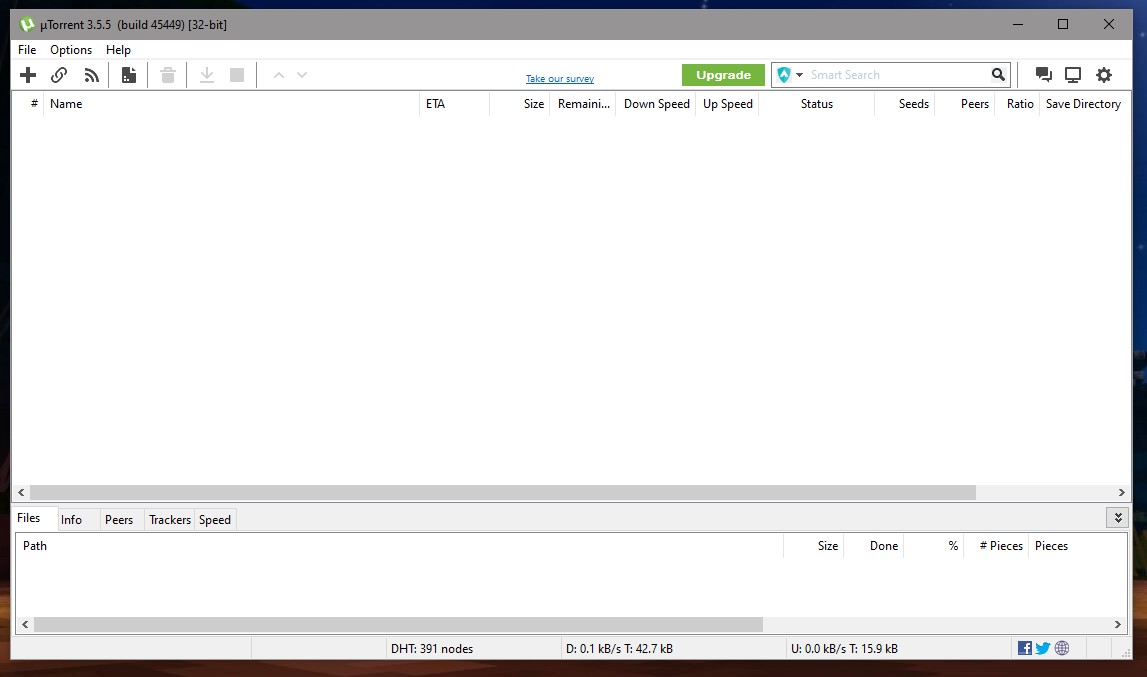The image size is (1147, 677).
Task: Click the green Upgrade button
Action: point(723,75)
